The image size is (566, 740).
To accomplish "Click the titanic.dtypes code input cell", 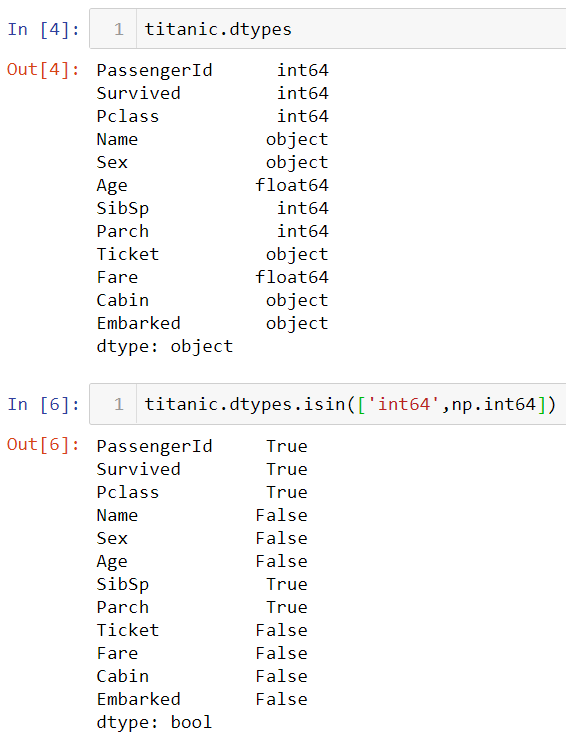I will 328,29.
